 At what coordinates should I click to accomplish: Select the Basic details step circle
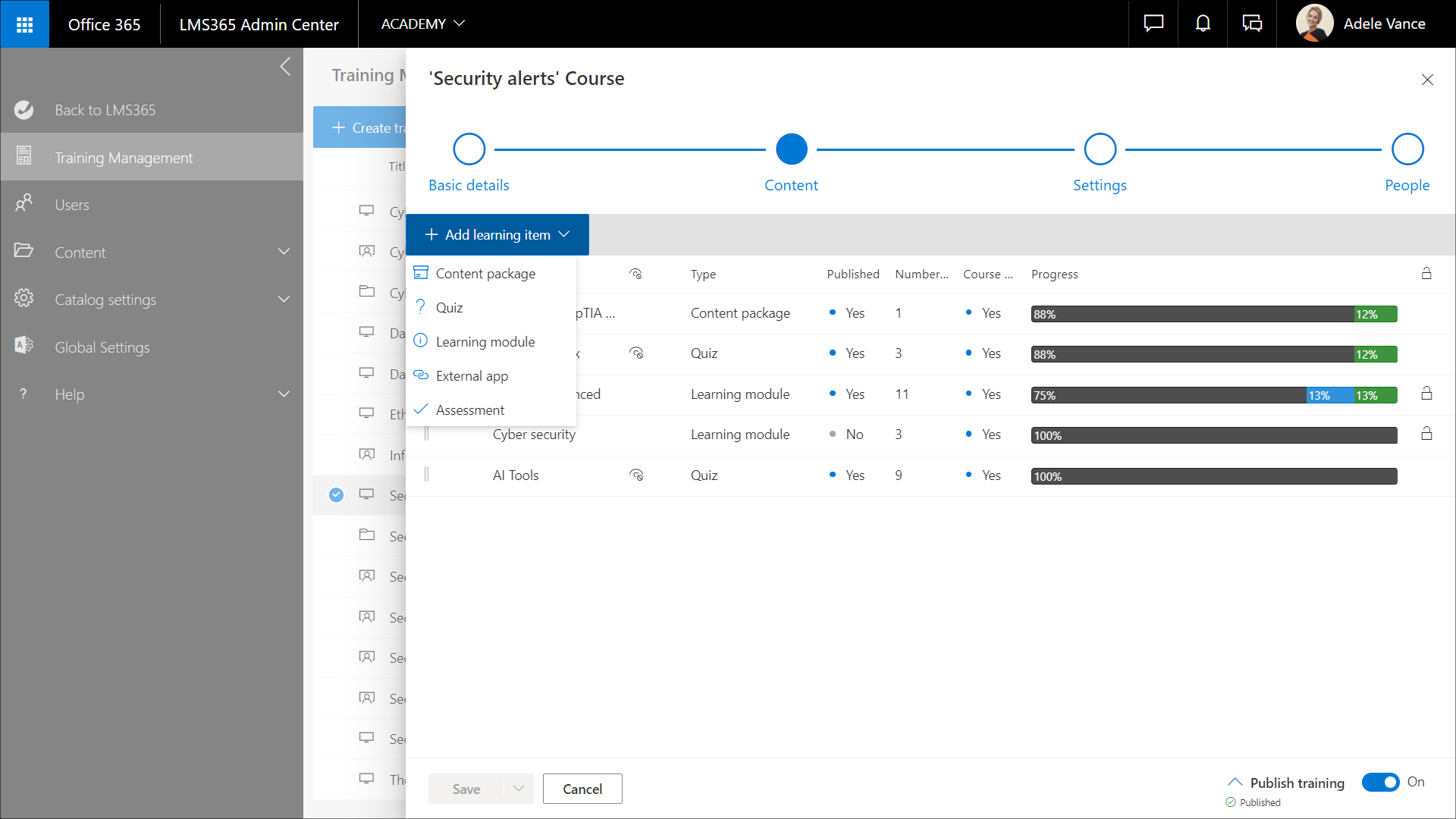(x=469, y=149)
